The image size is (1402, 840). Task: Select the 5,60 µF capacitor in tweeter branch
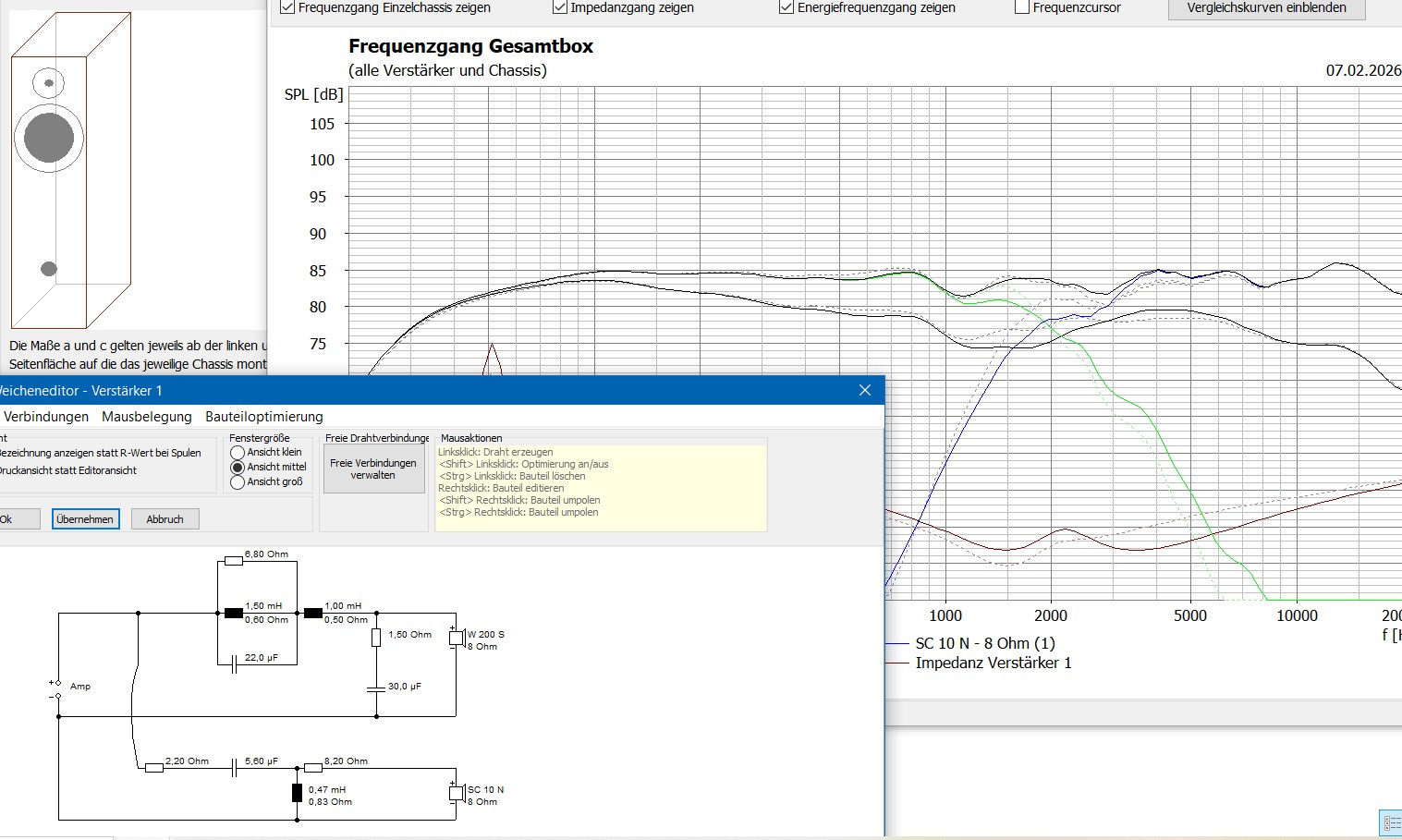coord(234,768)
